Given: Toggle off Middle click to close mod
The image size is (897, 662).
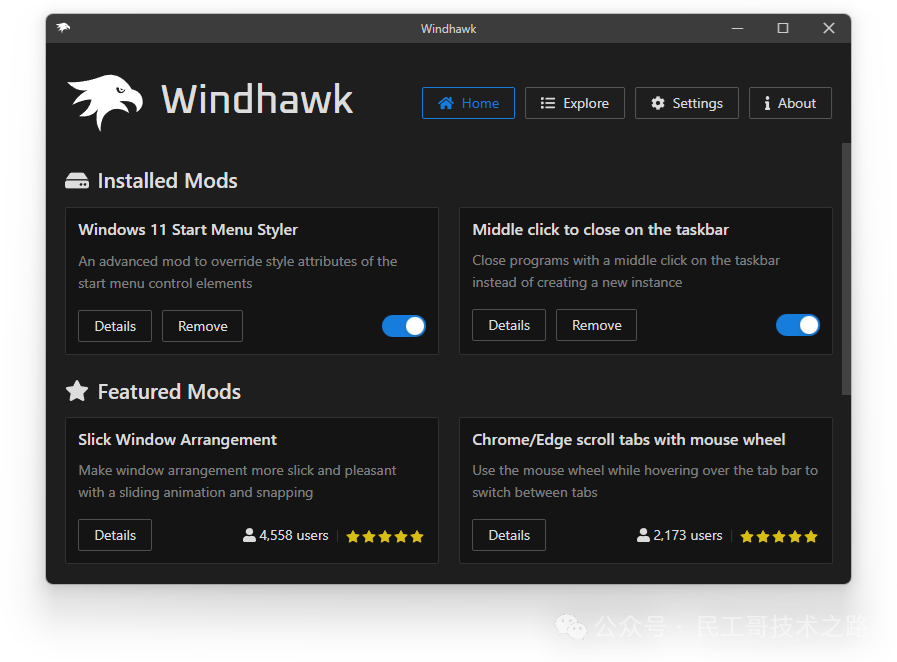Looking at the screenshot, I should point(797,325).
